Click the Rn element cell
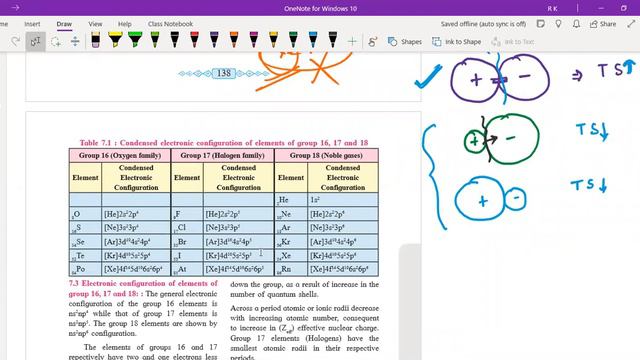640x360 pixels. [291, 269]
